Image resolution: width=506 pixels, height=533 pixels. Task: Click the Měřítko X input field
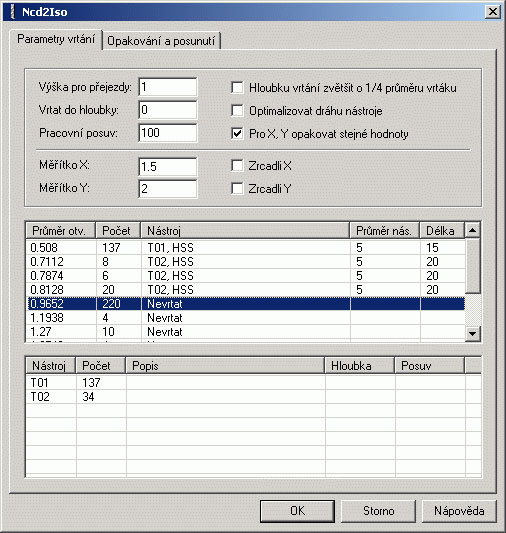tap(168, 167)
